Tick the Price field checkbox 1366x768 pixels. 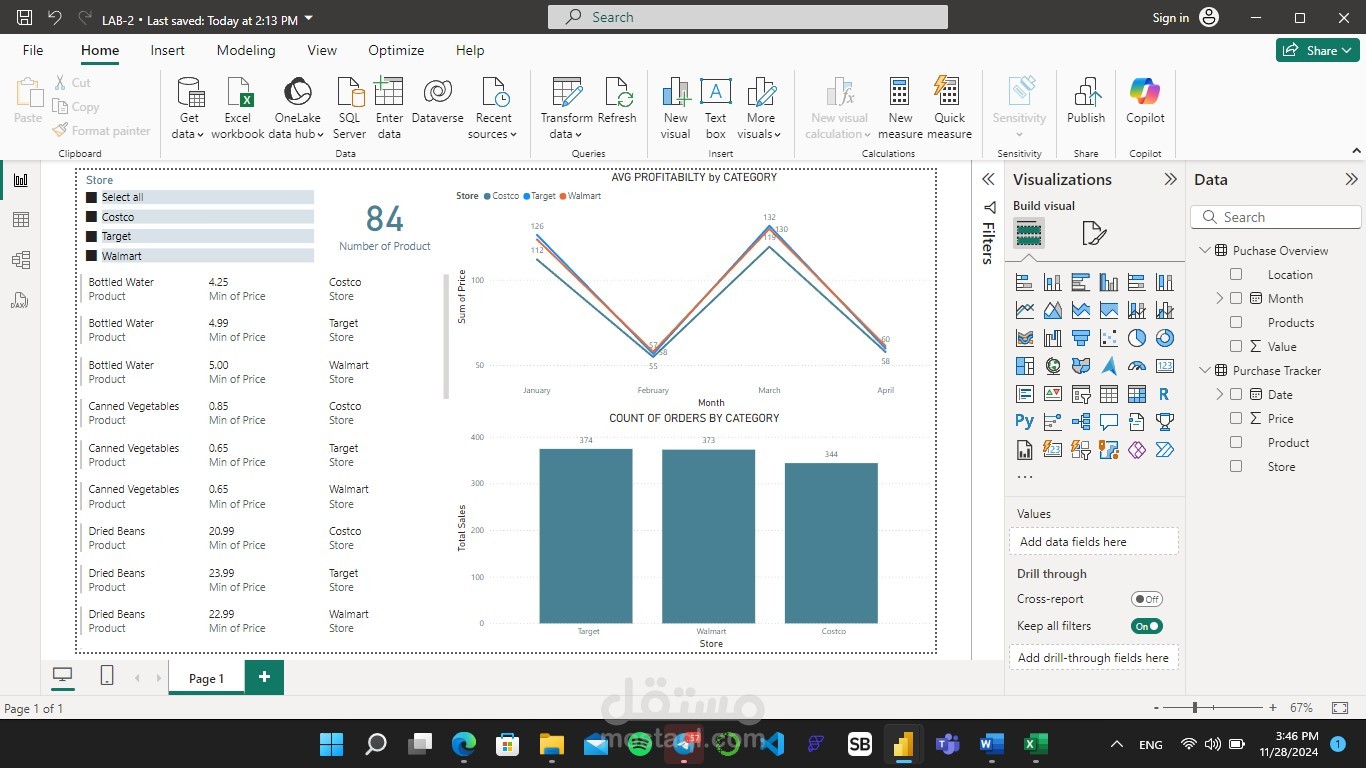coord(1236,418)
